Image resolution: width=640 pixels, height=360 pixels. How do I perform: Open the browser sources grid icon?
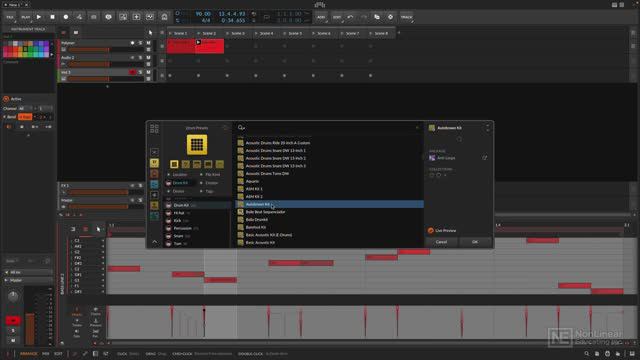tap(154, 129)
